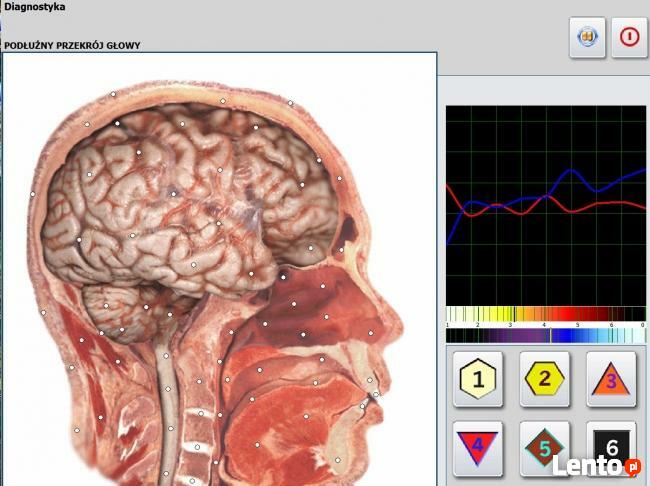The width and height of the screenshot is (650, 486).
Task: Click the black square icon numbered 6
Action: pos(545,447)
